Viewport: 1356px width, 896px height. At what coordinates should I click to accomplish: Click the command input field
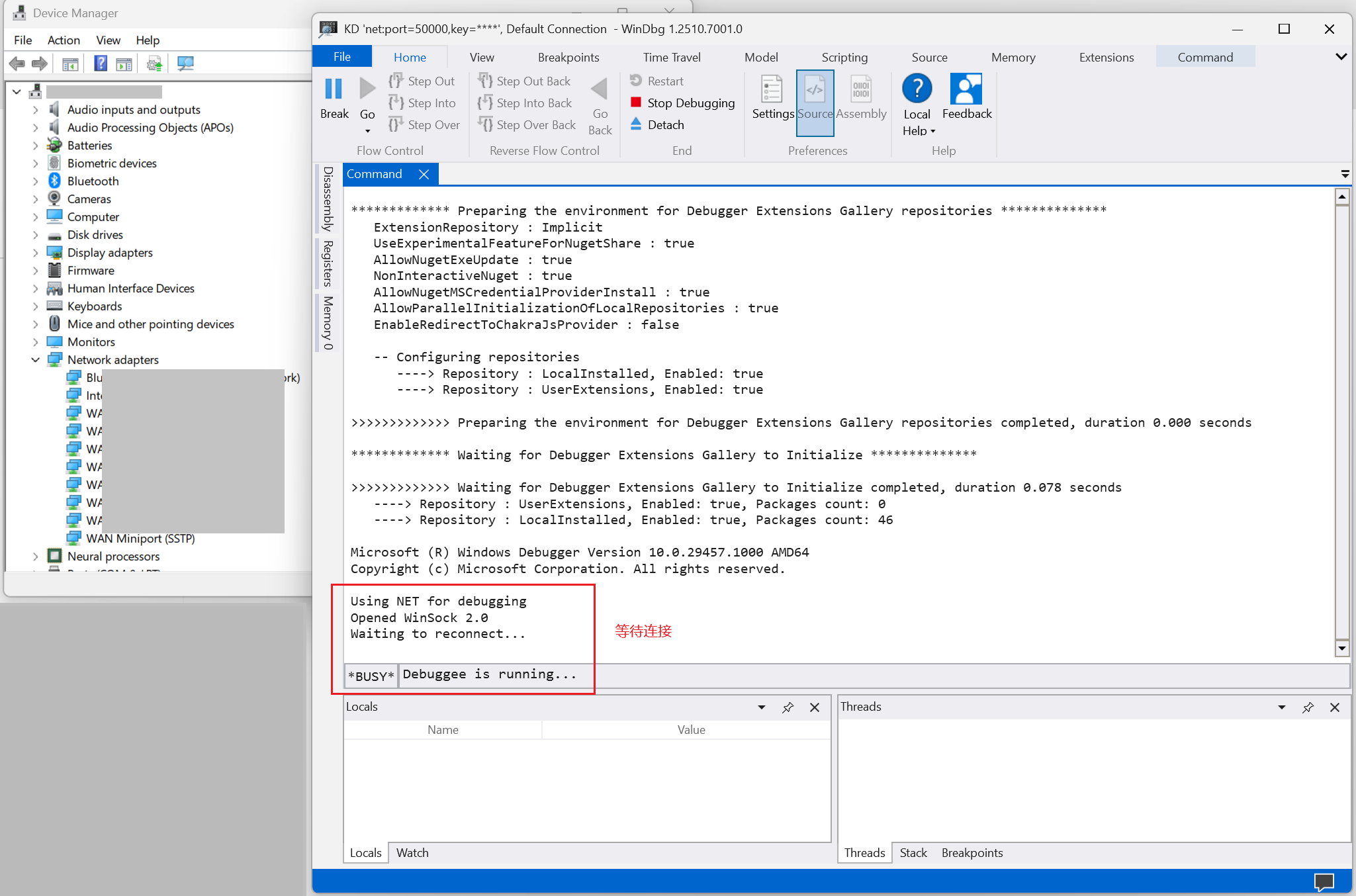click(x=860, y=675)
